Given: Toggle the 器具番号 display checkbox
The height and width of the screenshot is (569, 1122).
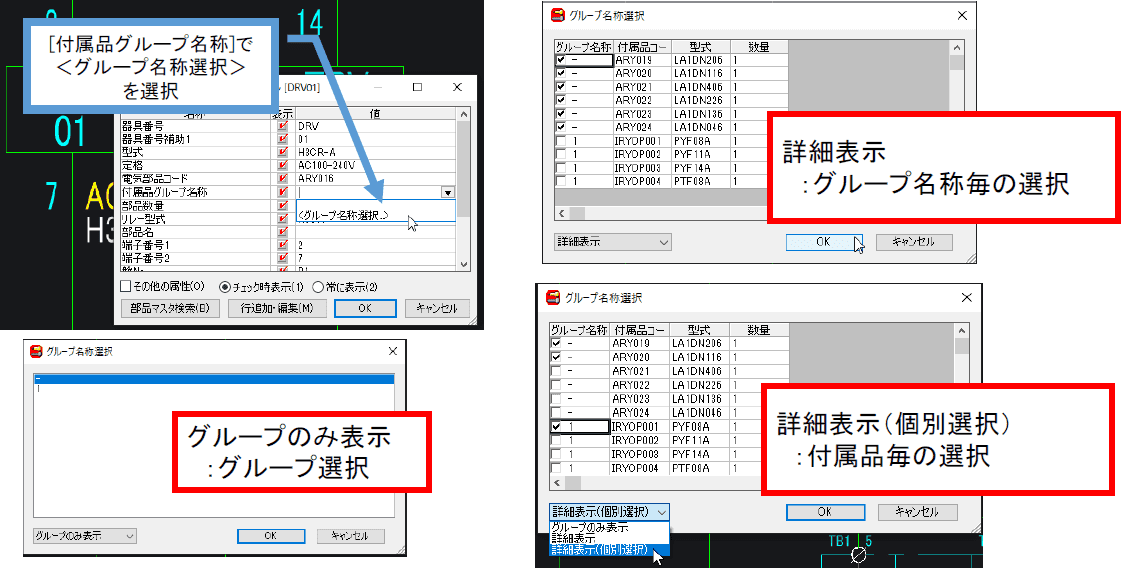Looking at the screenshot, I should 283,126.
